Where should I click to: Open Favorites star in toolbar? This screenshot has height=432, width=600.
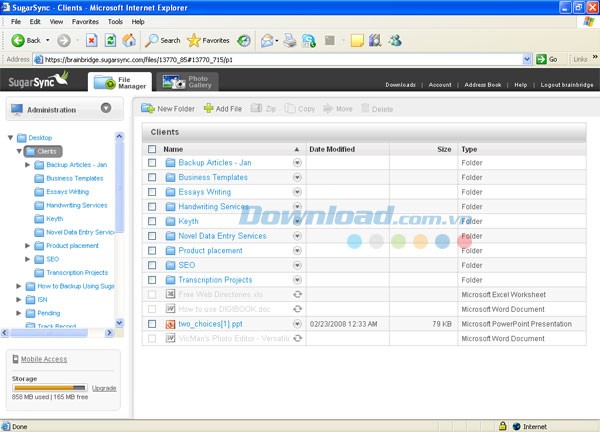[x=194, y=41]
